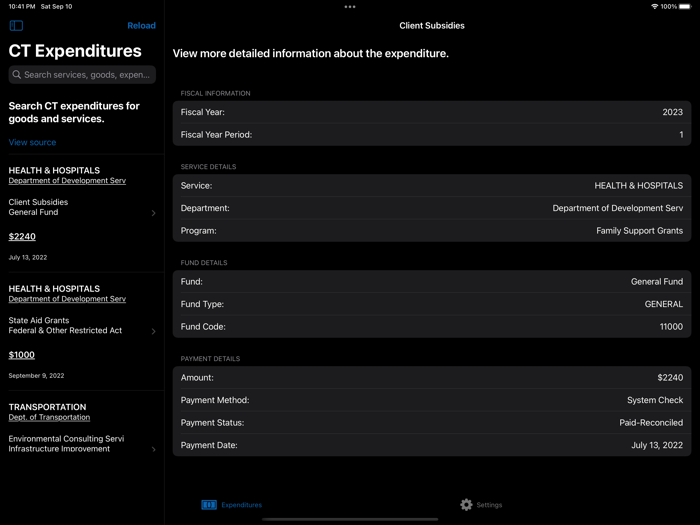Screen dimensions: 700x525
Task: Switch to the Expenditures tab
Action: coord(232,505)
